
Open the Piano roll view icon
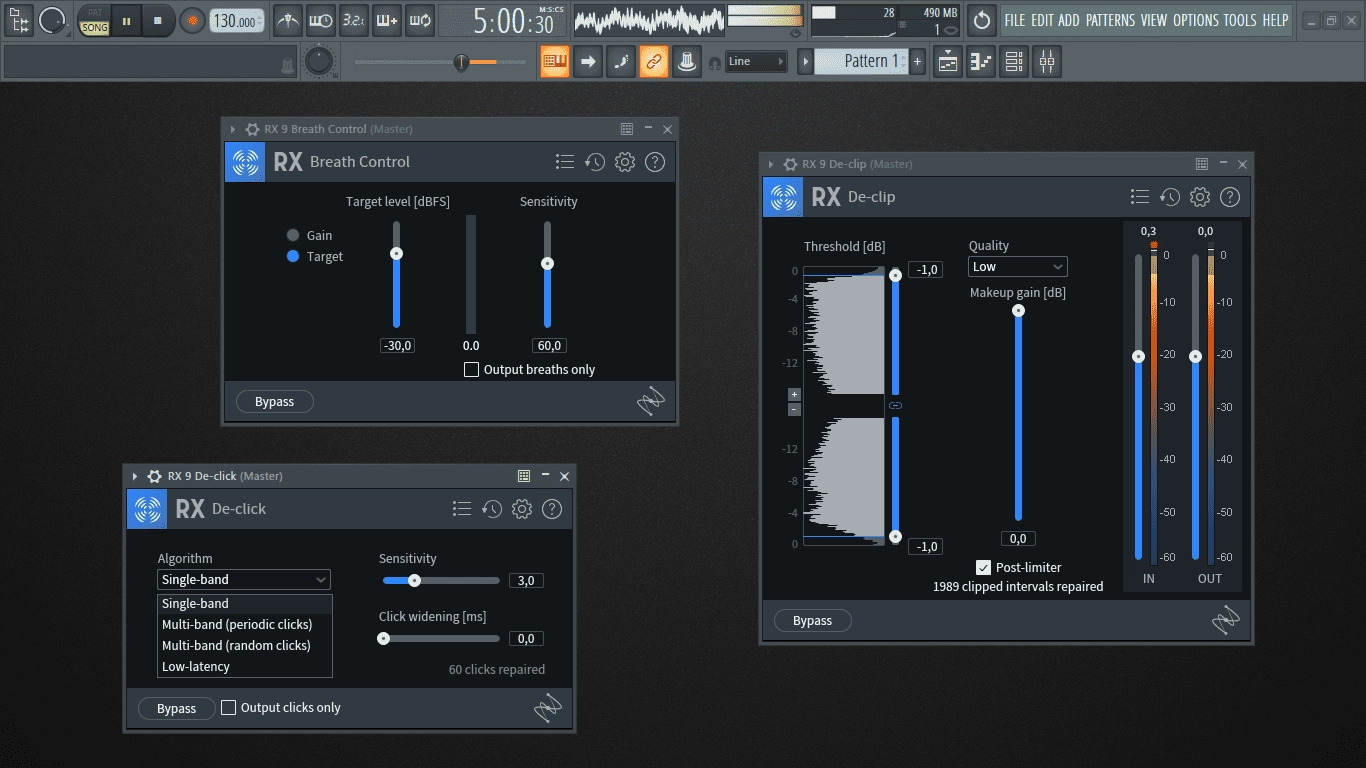click(x=981, y=61)
